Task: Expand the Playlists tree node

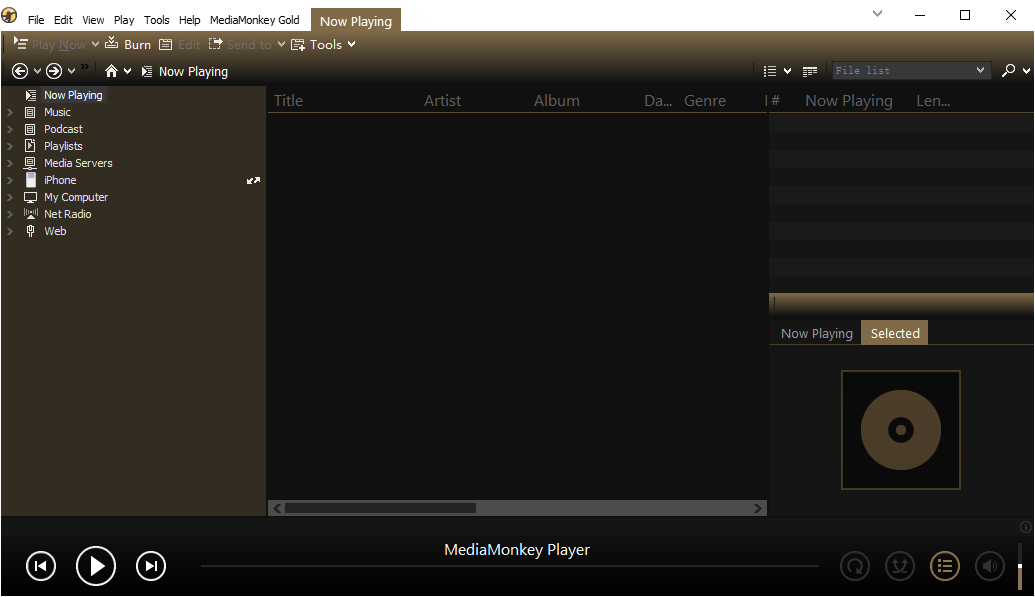Action: point(10,146)
